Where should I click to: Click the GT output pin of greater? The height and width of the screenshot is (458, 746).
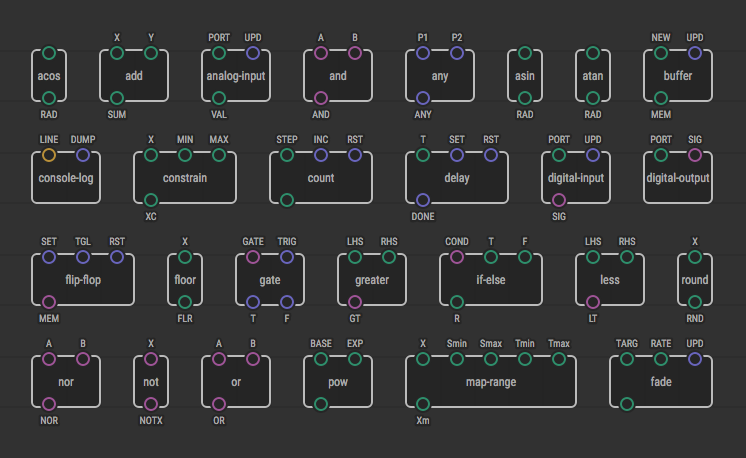(x=355, y=302)
